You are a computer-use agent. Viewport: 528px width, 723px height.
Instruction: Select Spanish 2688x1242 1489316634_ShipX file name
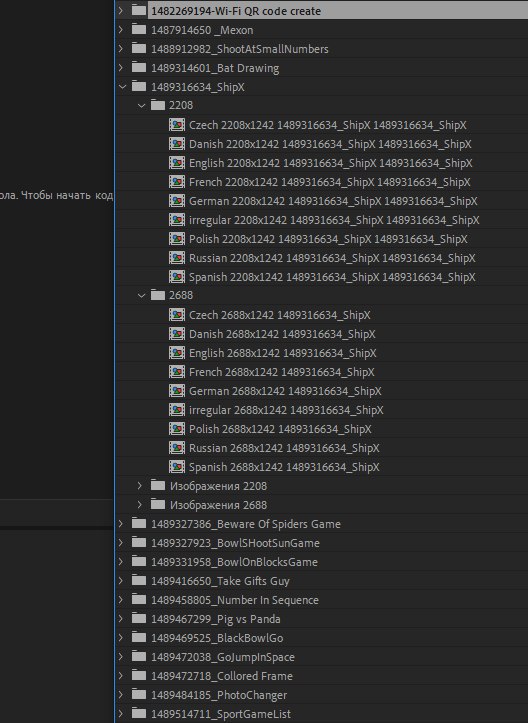(x=284, y=467)
